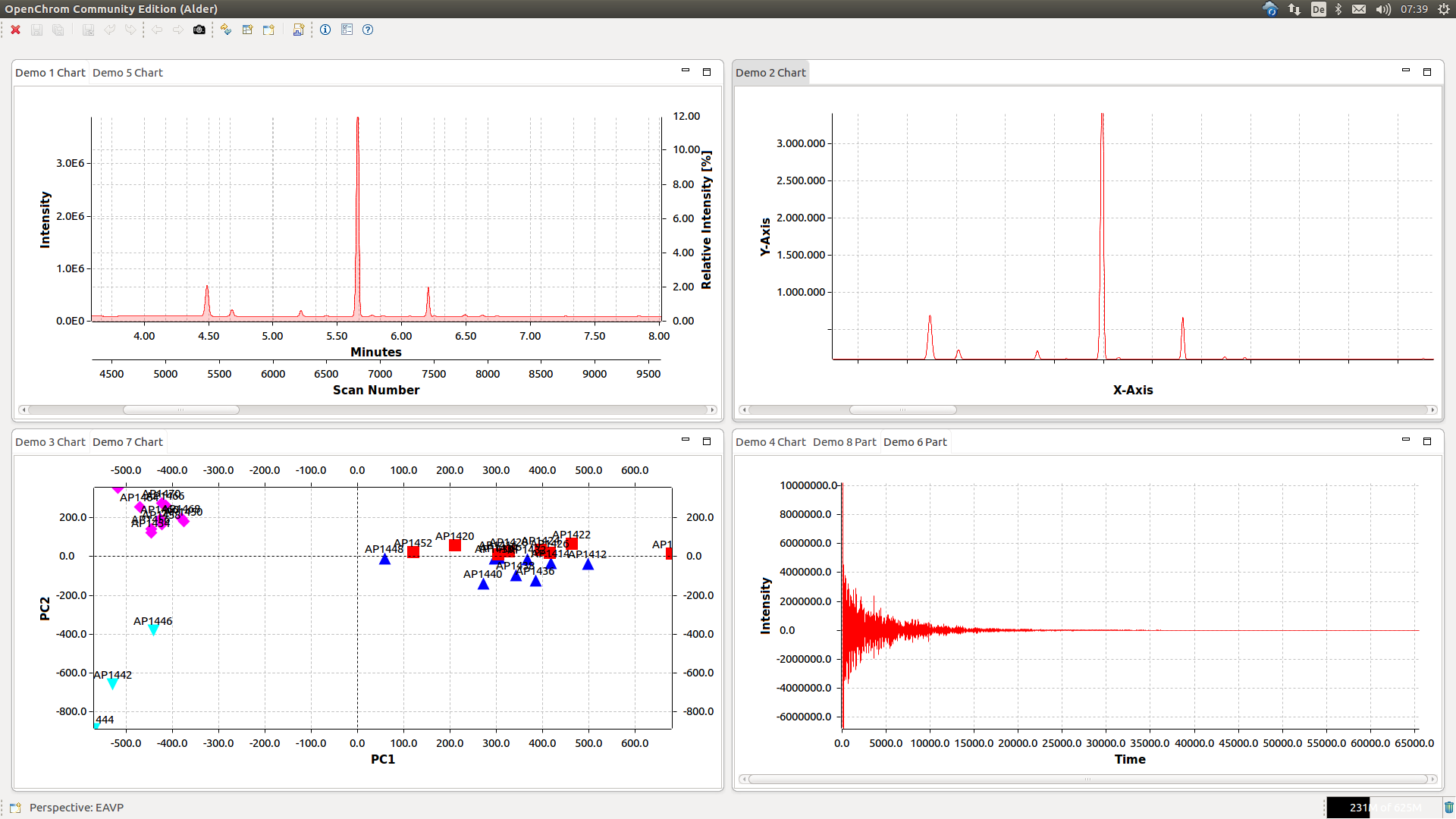Click the 'X-Axis' label in Demo 2
The height and width of the screenshot is (819, 1456).
[1133, 390]
